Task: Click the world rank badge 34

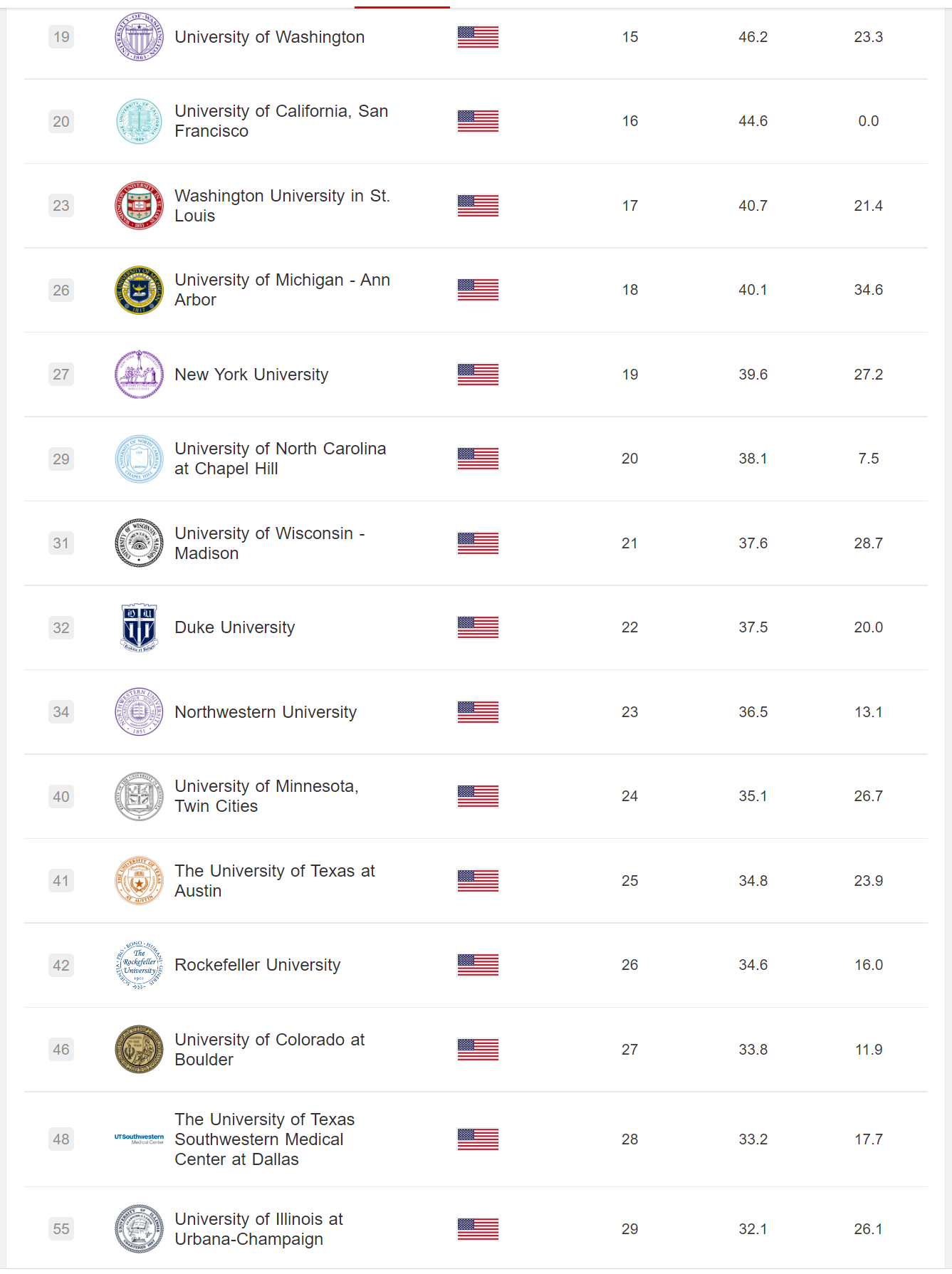Action: click(61, 712)
